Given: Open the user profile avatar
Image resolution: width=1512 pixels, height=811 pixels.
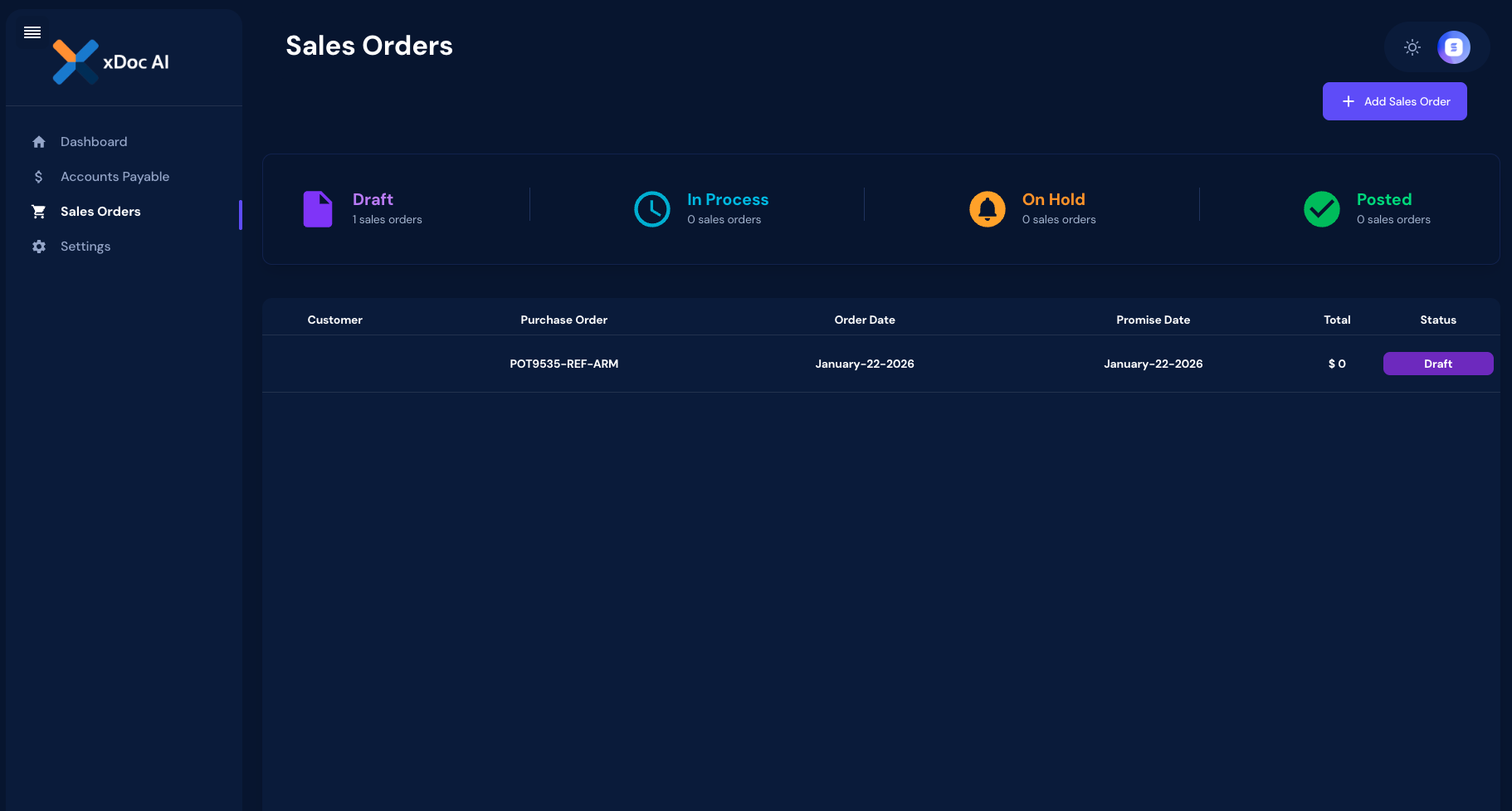Looking at the screenshot, I should point(1453,47).
